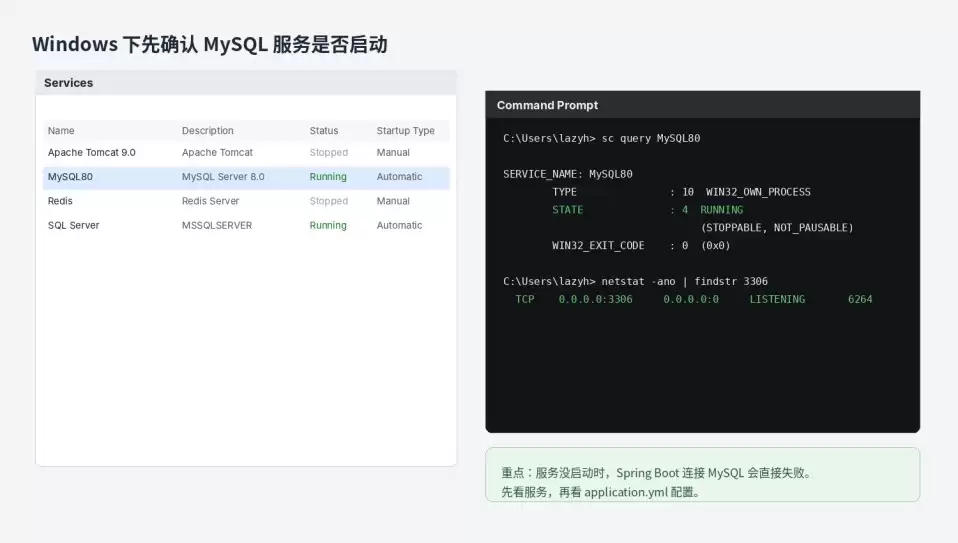Image resolution: width=958 pixels, height=543 pixels.
Task: Select the Apache Tomcat 9.0 service name
Action: (92, 153)
